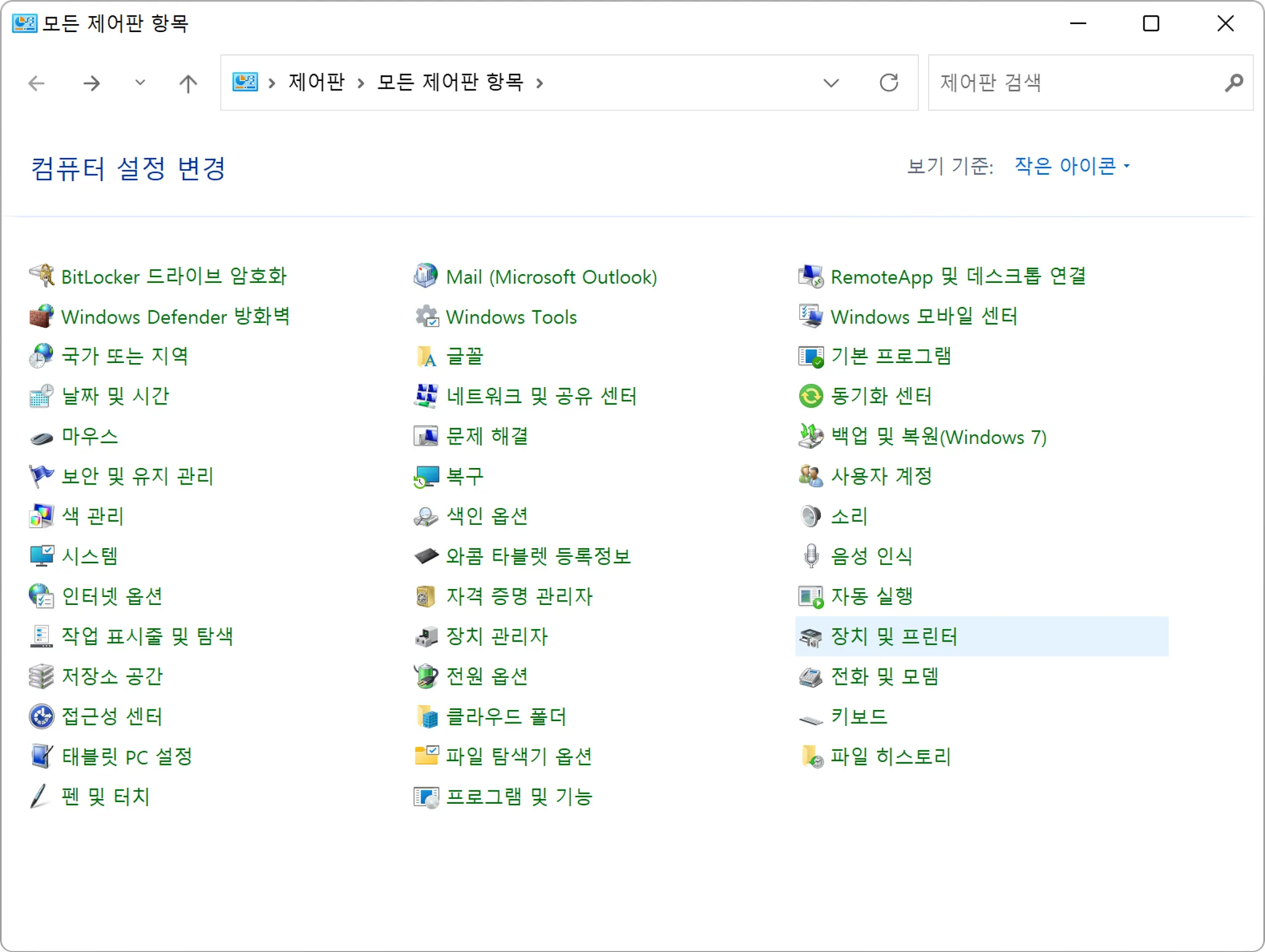Image resolution: width=1265 pixels, height=952 pixels.
Task: Click the Windows Tools gear icon
Action: point(426,316)
